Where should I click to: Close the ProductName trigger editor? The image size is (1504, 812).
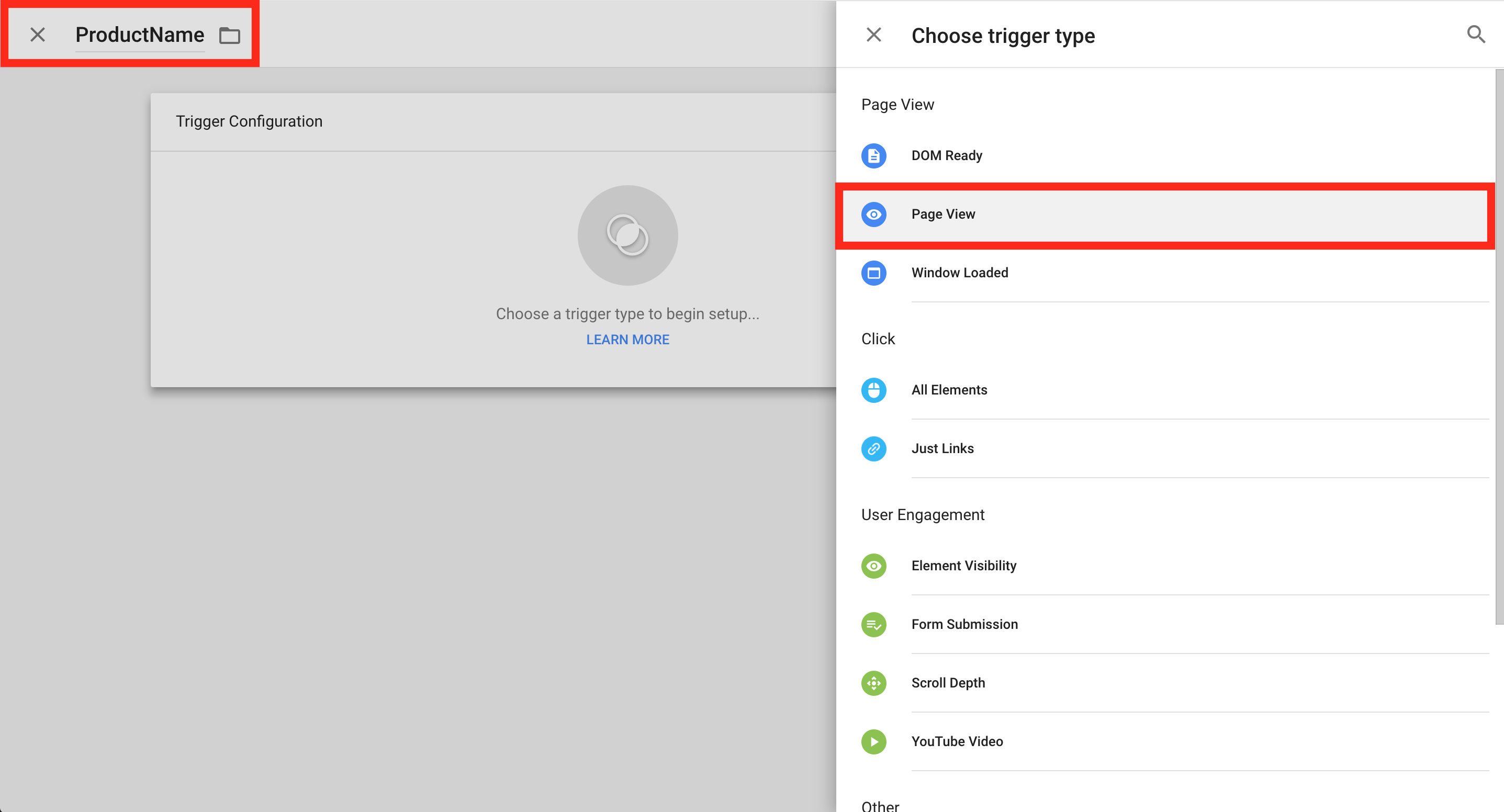pyautogui.click(x=37, y=35)
